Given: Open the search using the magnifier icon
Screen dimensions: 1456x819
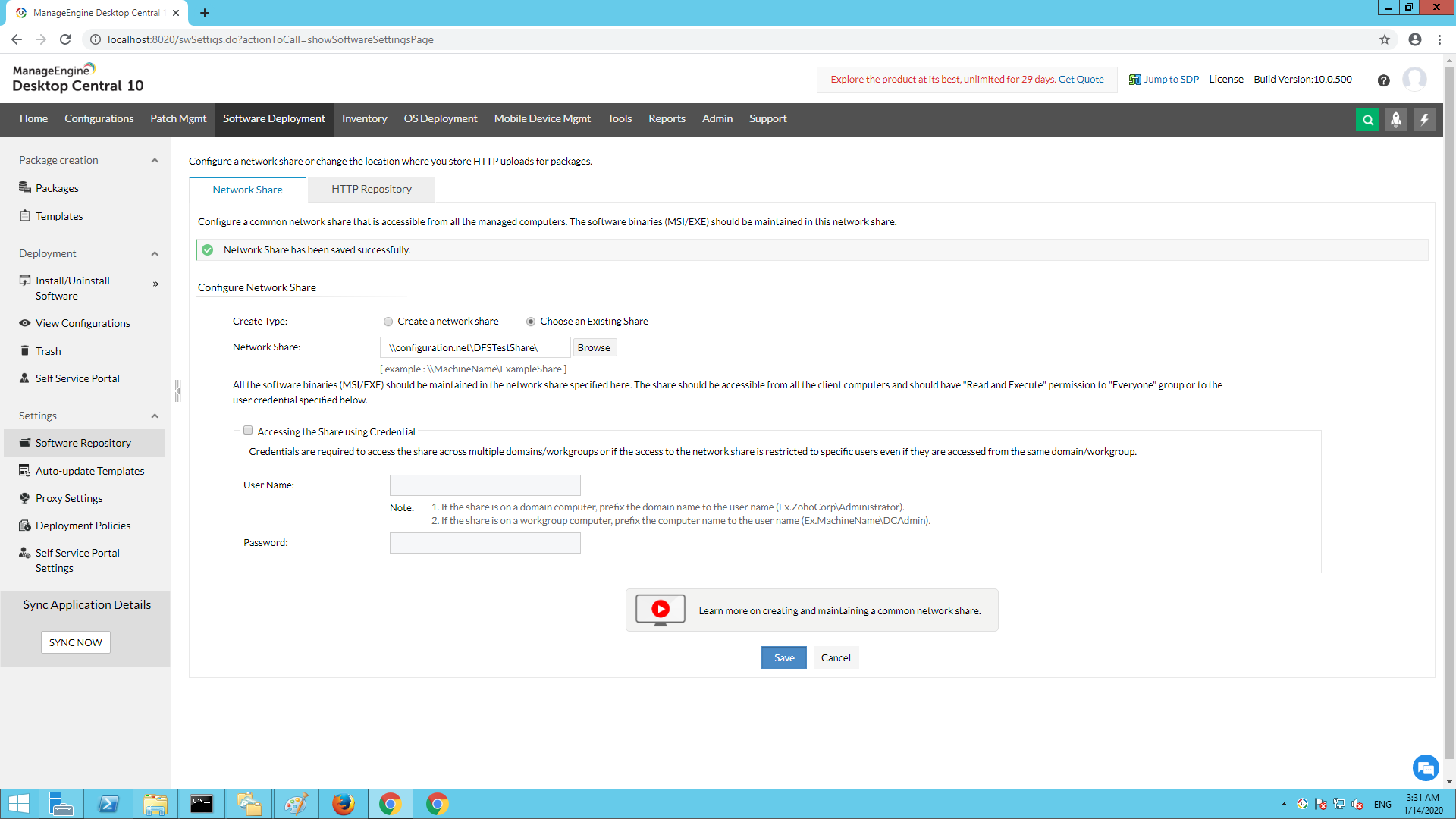Looking at the screenshot, I should (1367, 119).
